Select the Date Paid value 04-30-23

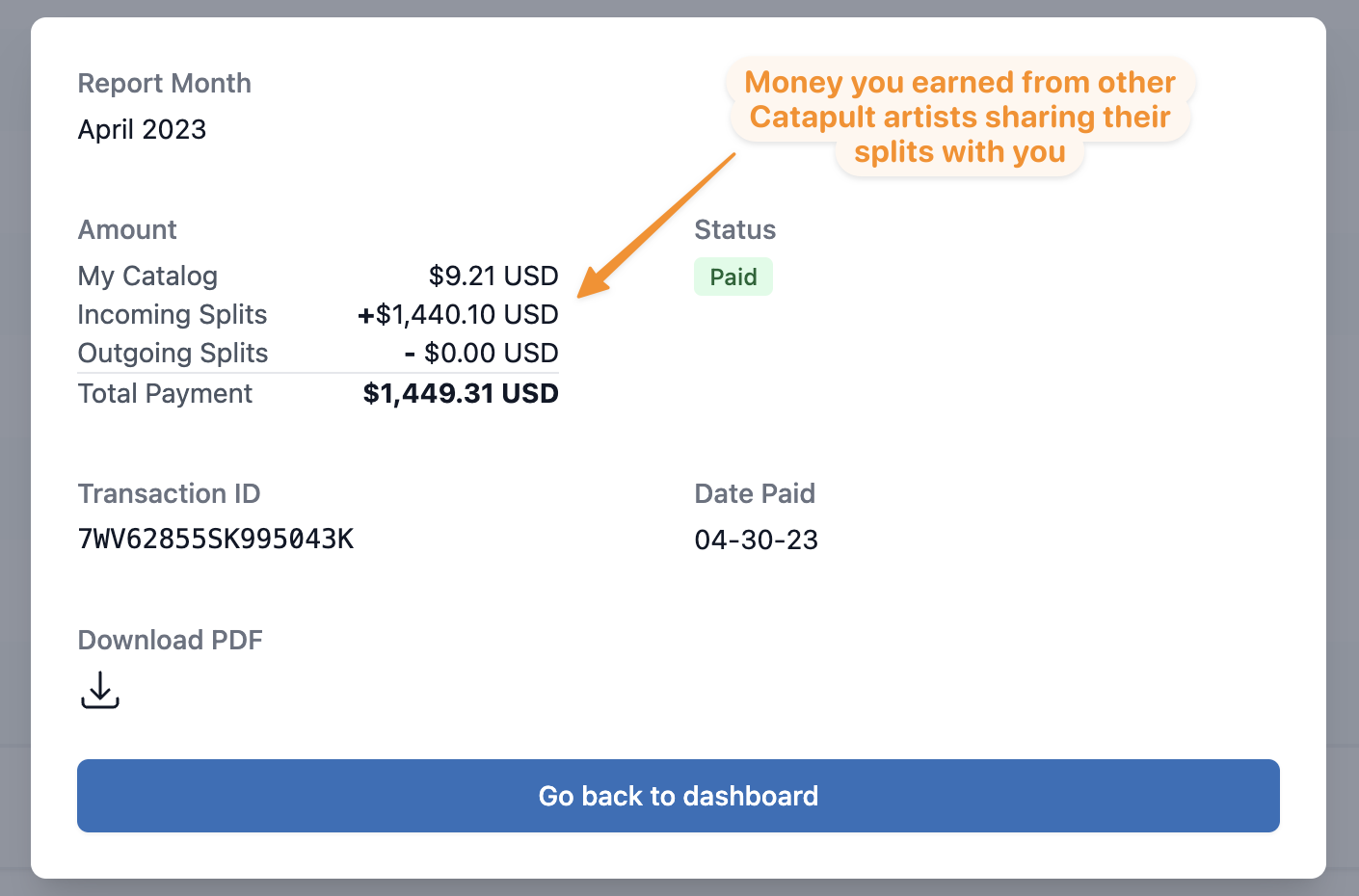(757, 540)
